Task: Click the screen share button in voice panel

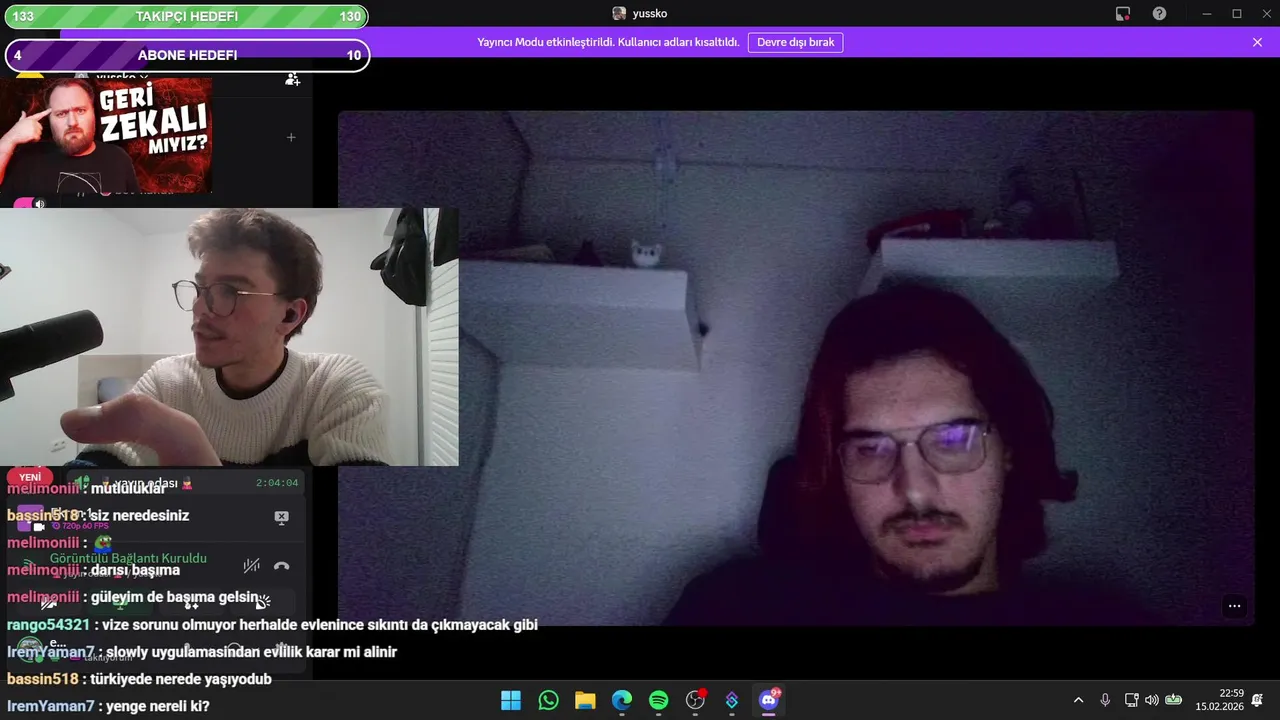Action: click(120, 603)
